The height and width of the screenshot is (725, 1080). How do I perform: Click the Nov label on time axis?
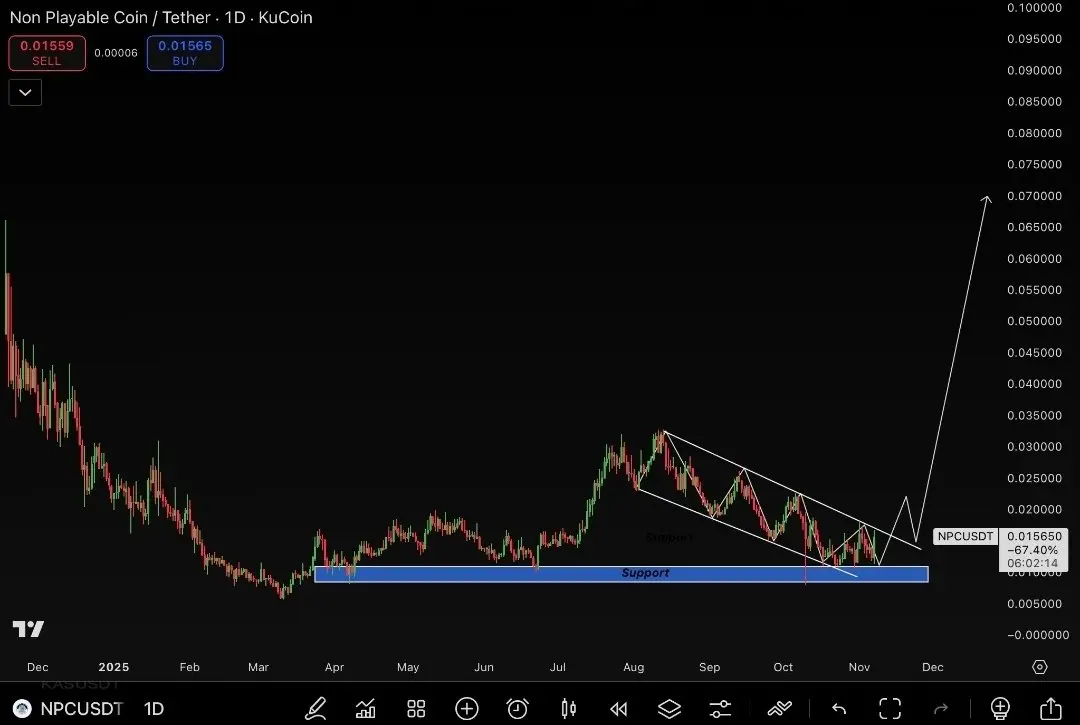[859, 666]
